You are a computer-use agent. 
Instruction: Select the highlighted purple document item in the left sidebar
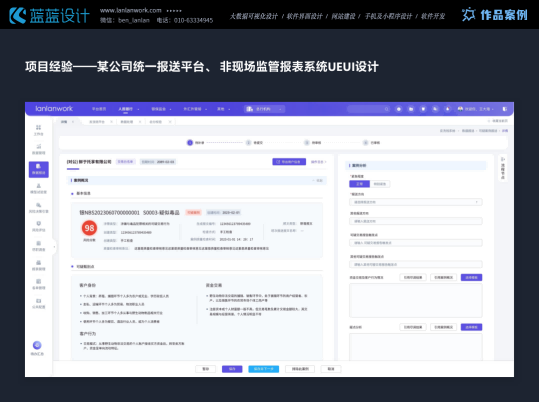tap(38, 169)
